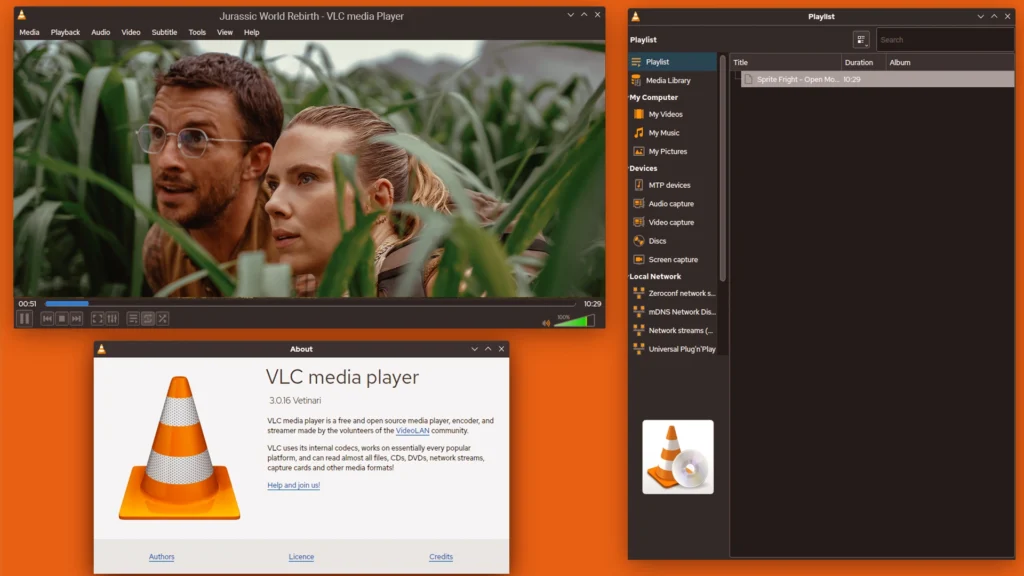The width and height of the screenshot is (1024, 576).
Task: Select Audio capture entry
Action: pos(673,204)
